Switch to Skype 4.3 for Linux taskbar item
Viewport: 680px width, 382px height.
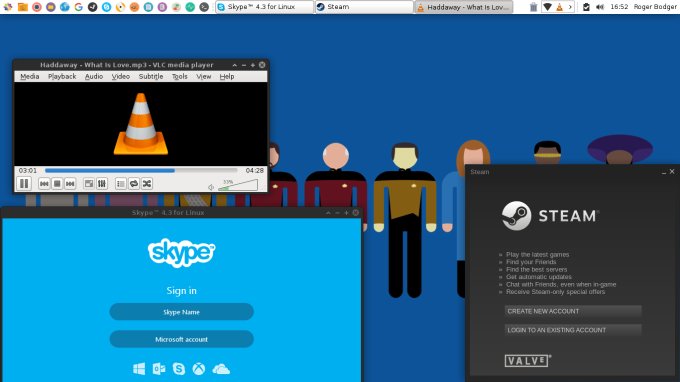(x=264, y=7)
